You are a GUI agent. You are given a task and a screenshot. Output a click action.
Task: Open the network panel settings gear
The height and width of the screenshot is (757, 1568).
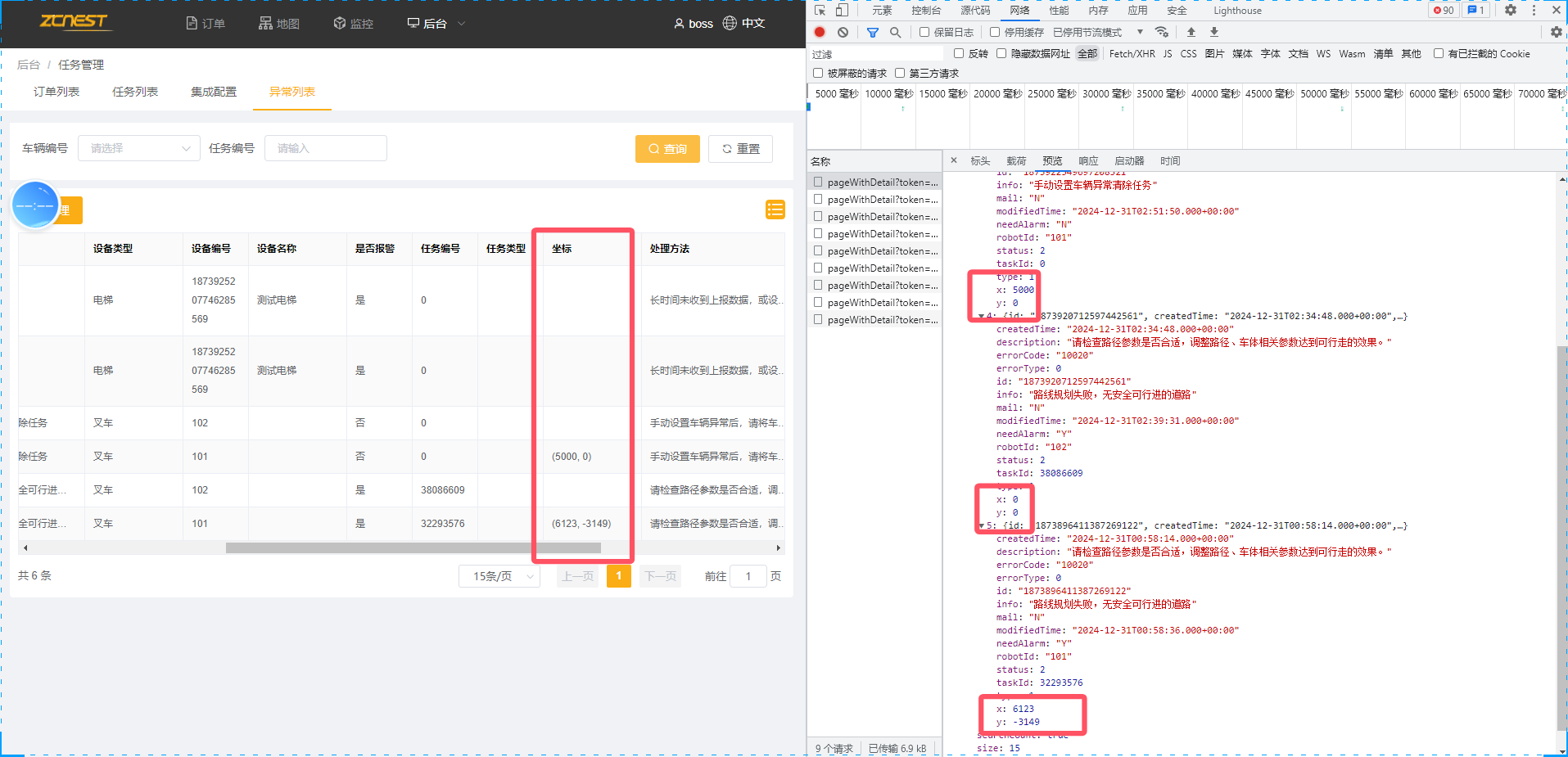(x=1556, y=32)
